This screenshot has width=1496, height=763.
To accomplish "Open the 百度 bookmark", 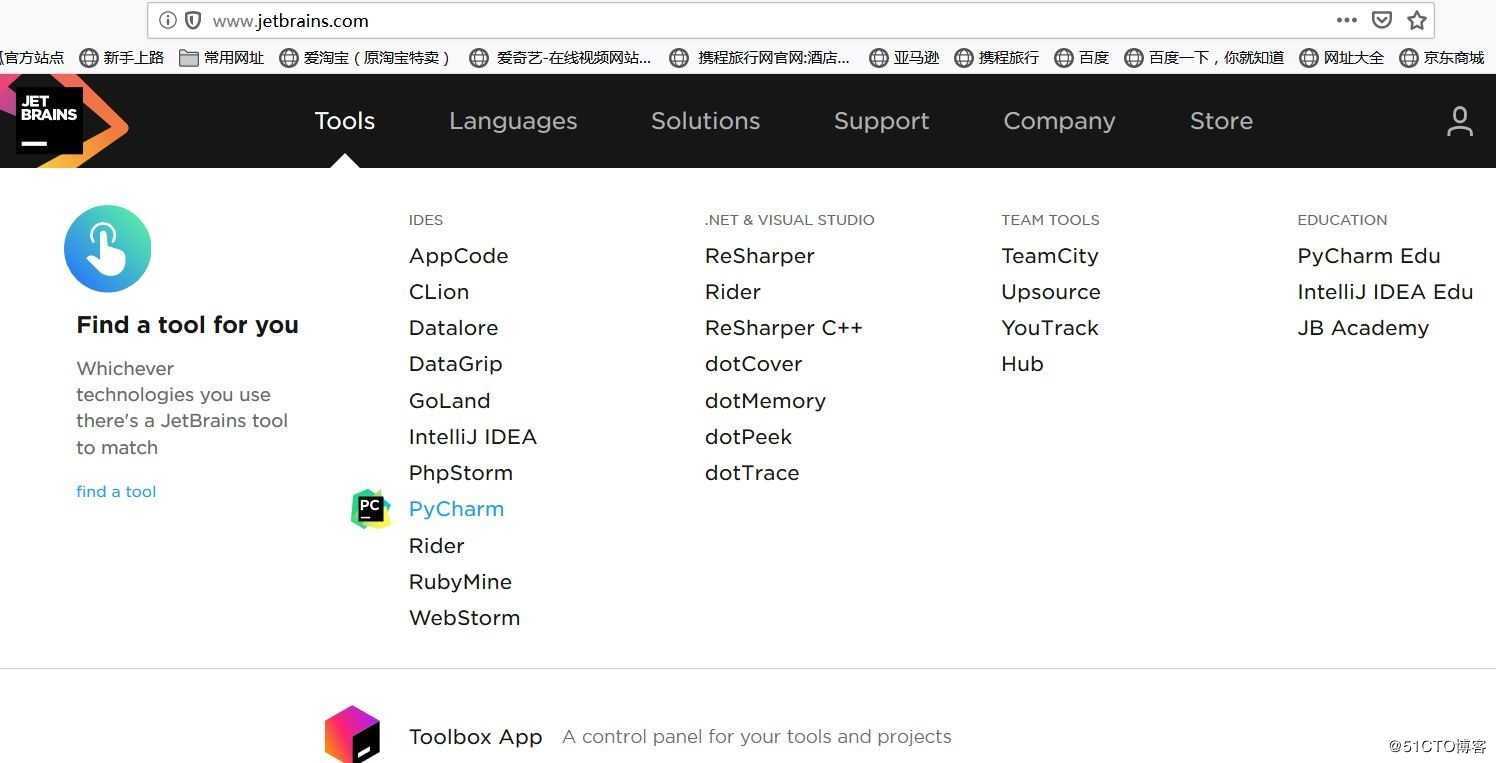I will tap(1081, 58).
